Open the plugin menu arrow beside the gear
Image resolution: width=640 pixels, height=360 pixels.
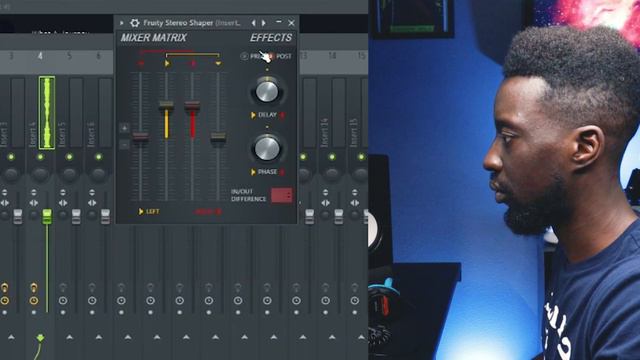tap(122, 23)
